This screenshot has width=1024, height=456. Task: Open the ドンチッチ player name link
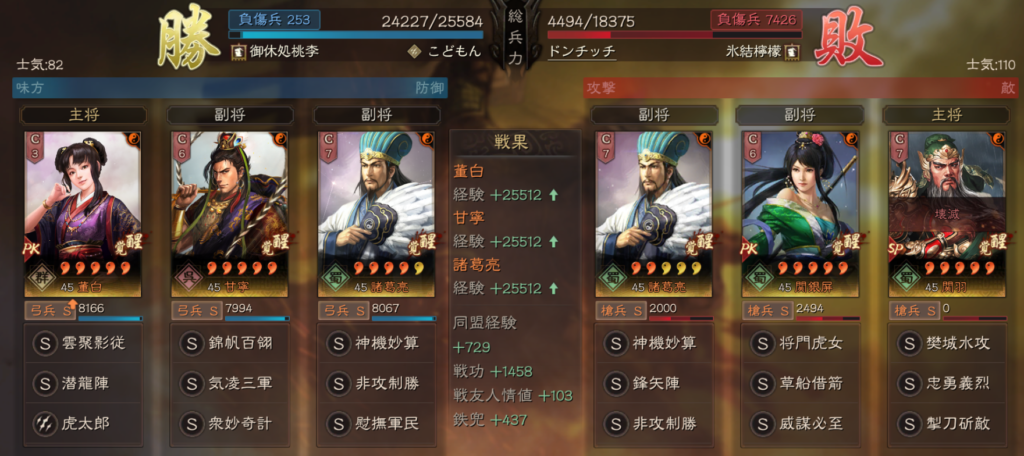(582, 52)
